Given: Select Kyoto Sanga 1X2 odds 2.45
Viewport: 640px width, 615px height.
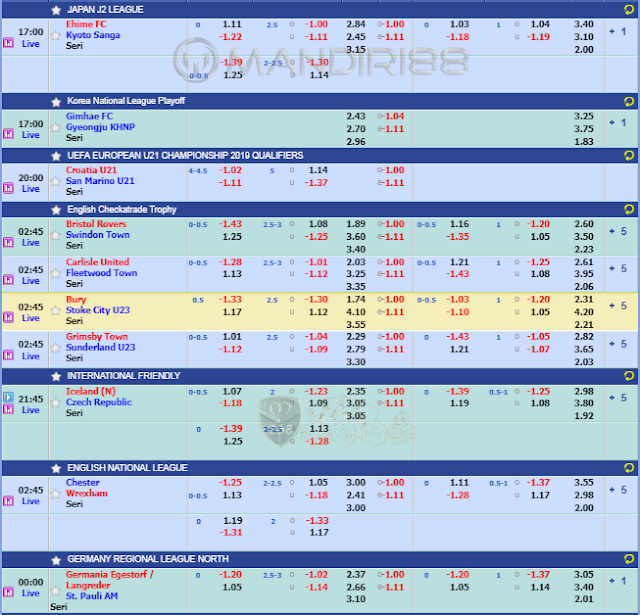Looking at the screenshot, I should pyautogui.click(x=356, y=37).
